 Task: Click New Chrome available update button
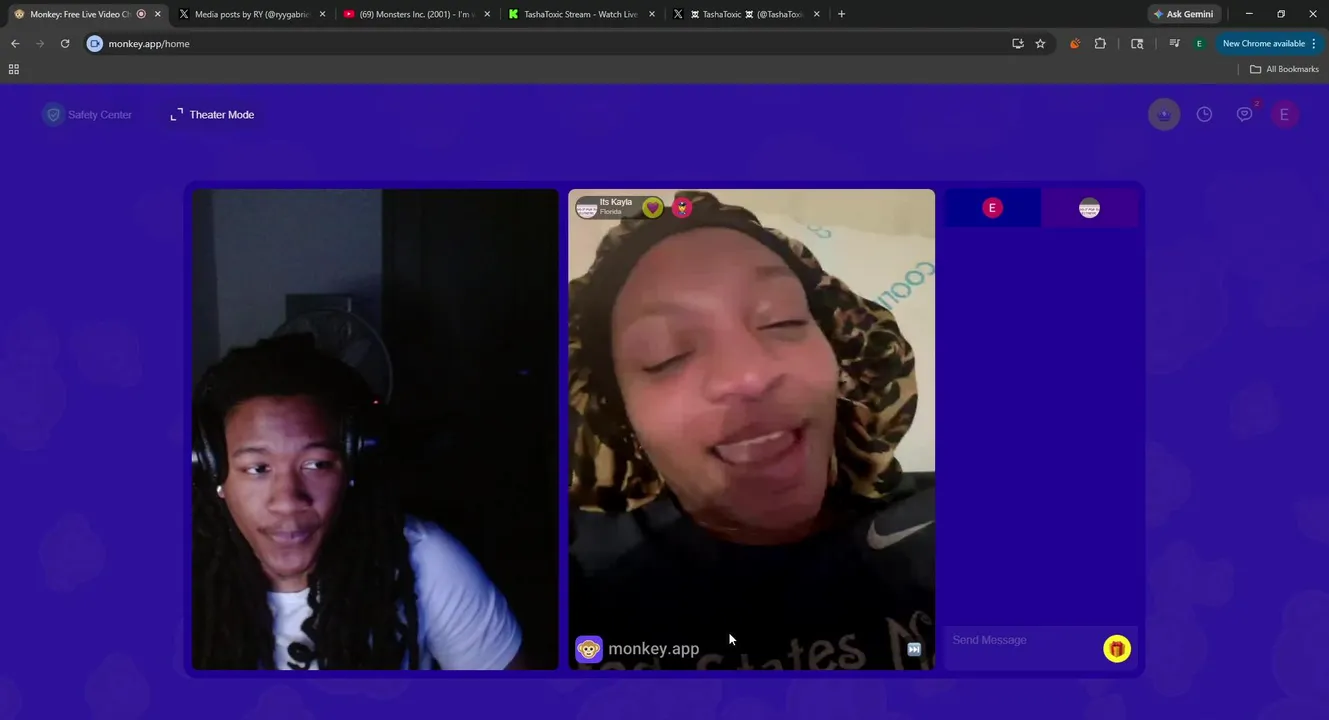[x=1269, y=44]
